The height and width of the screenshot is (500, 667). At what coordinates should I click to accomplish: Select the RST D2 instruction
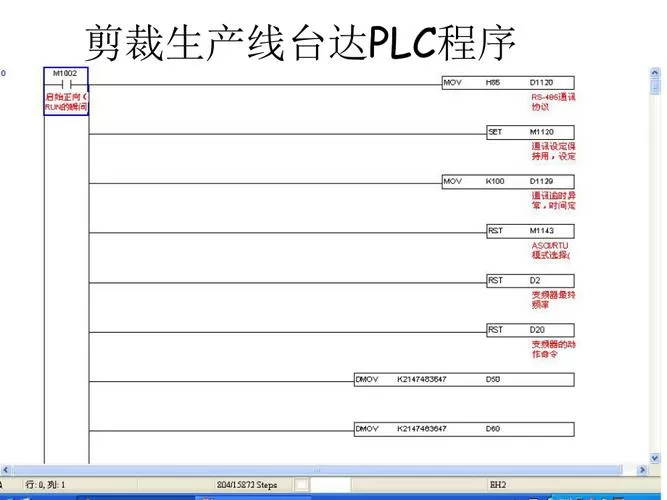[x=530, y=280]
